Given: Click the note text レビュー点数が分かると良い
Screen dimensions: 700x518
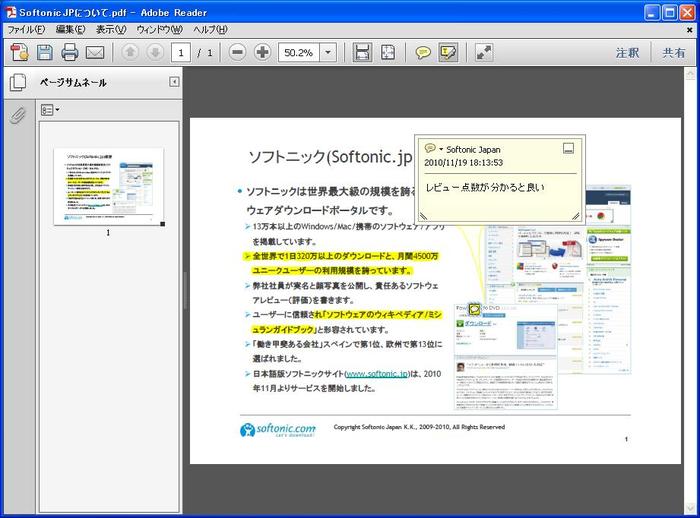Looking at the screenshot, I should 485,188.
